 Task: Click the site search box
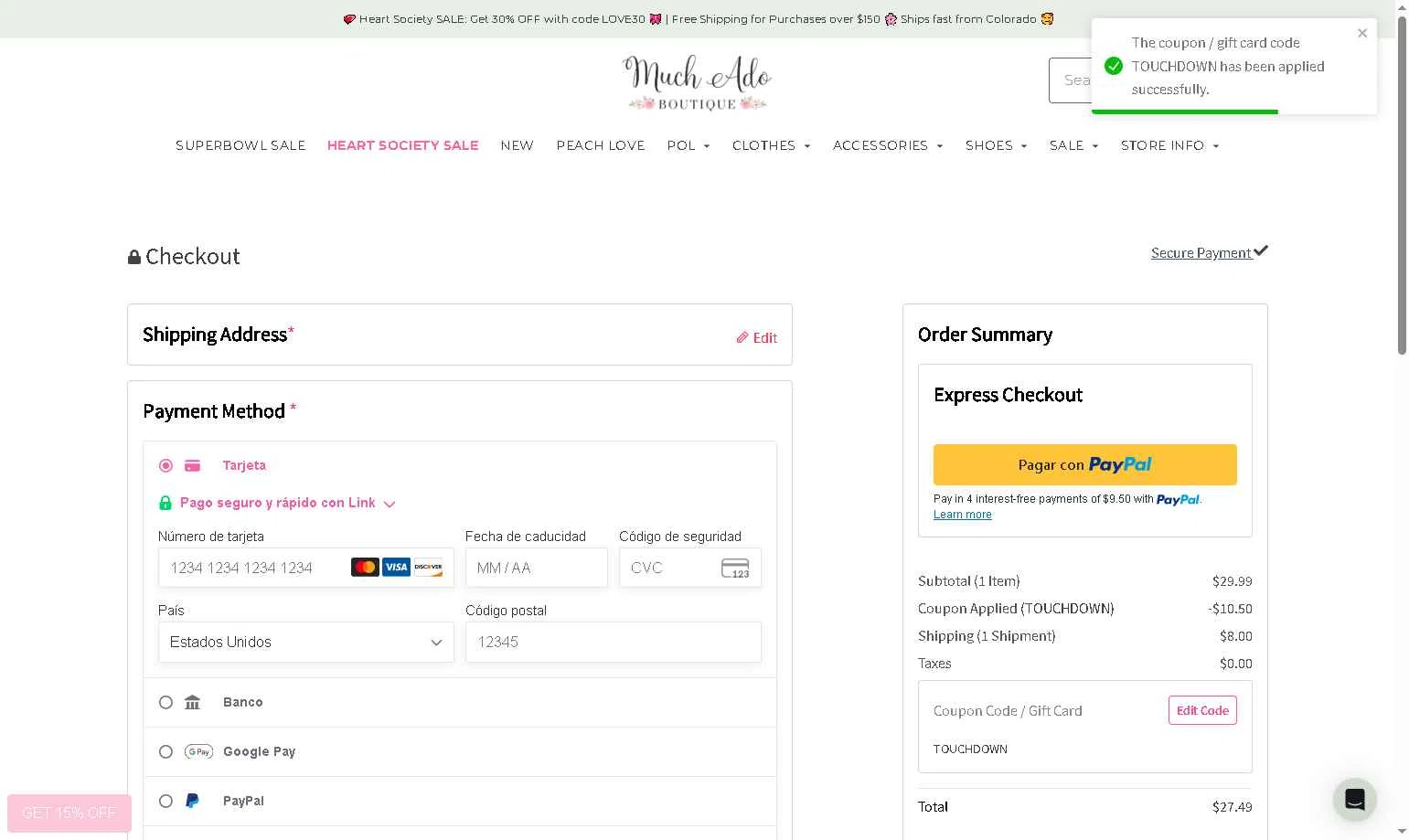(1070, 80)
